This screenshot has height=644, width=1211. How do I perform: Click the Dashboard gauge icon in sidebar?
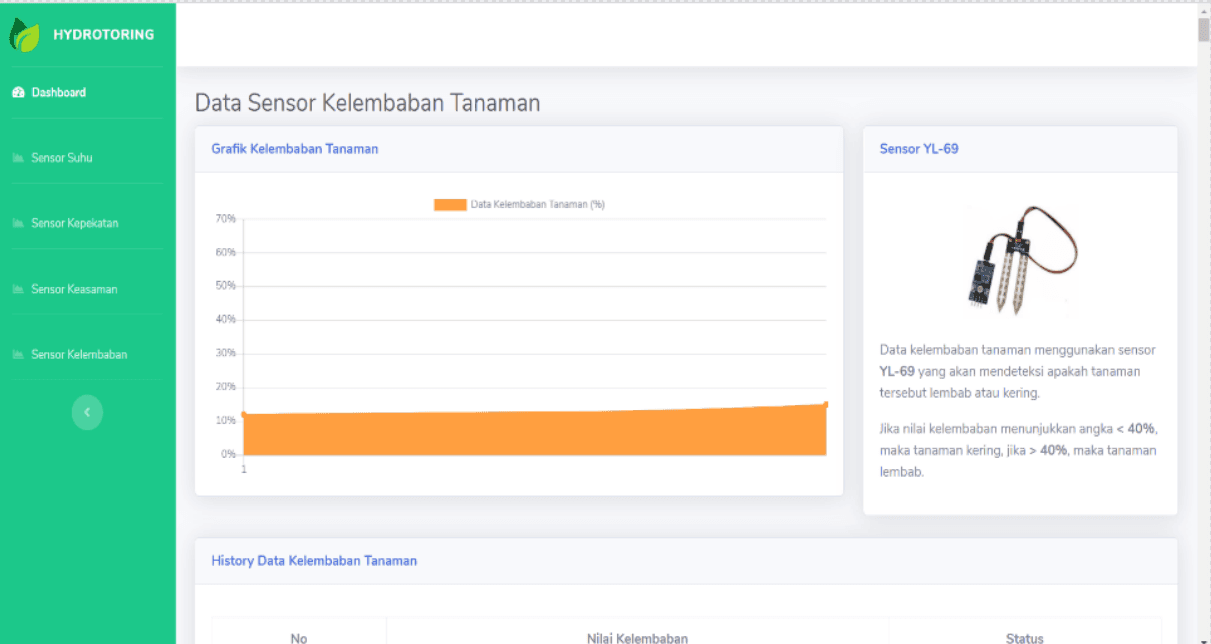point(18,92)
